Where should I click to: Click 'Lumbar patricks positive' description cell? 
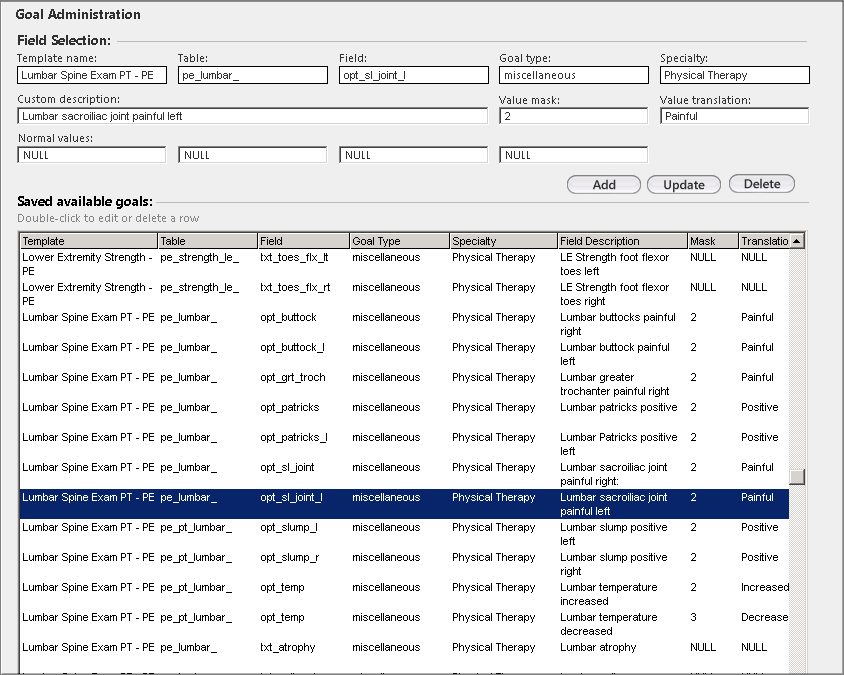click(x=618, y=407)
